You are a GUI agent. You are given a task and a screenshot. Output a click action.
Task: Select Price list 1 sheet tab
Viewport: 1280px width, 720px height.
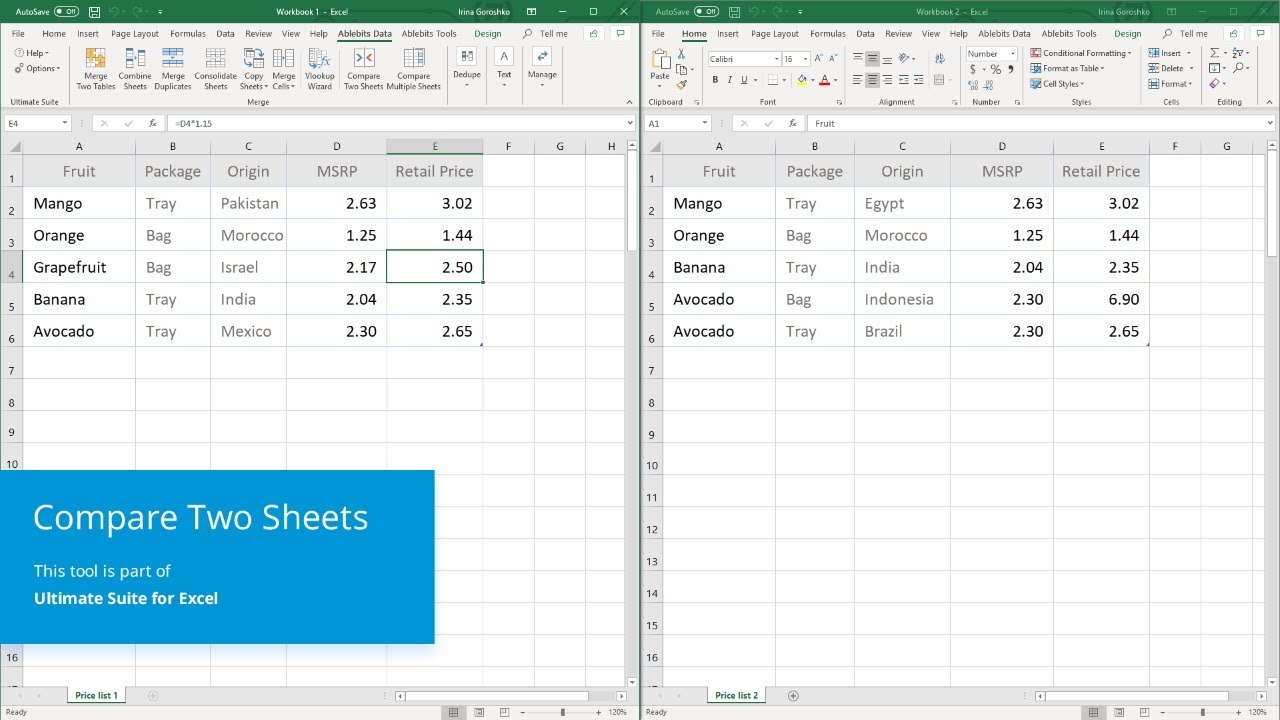coord(96,695)
